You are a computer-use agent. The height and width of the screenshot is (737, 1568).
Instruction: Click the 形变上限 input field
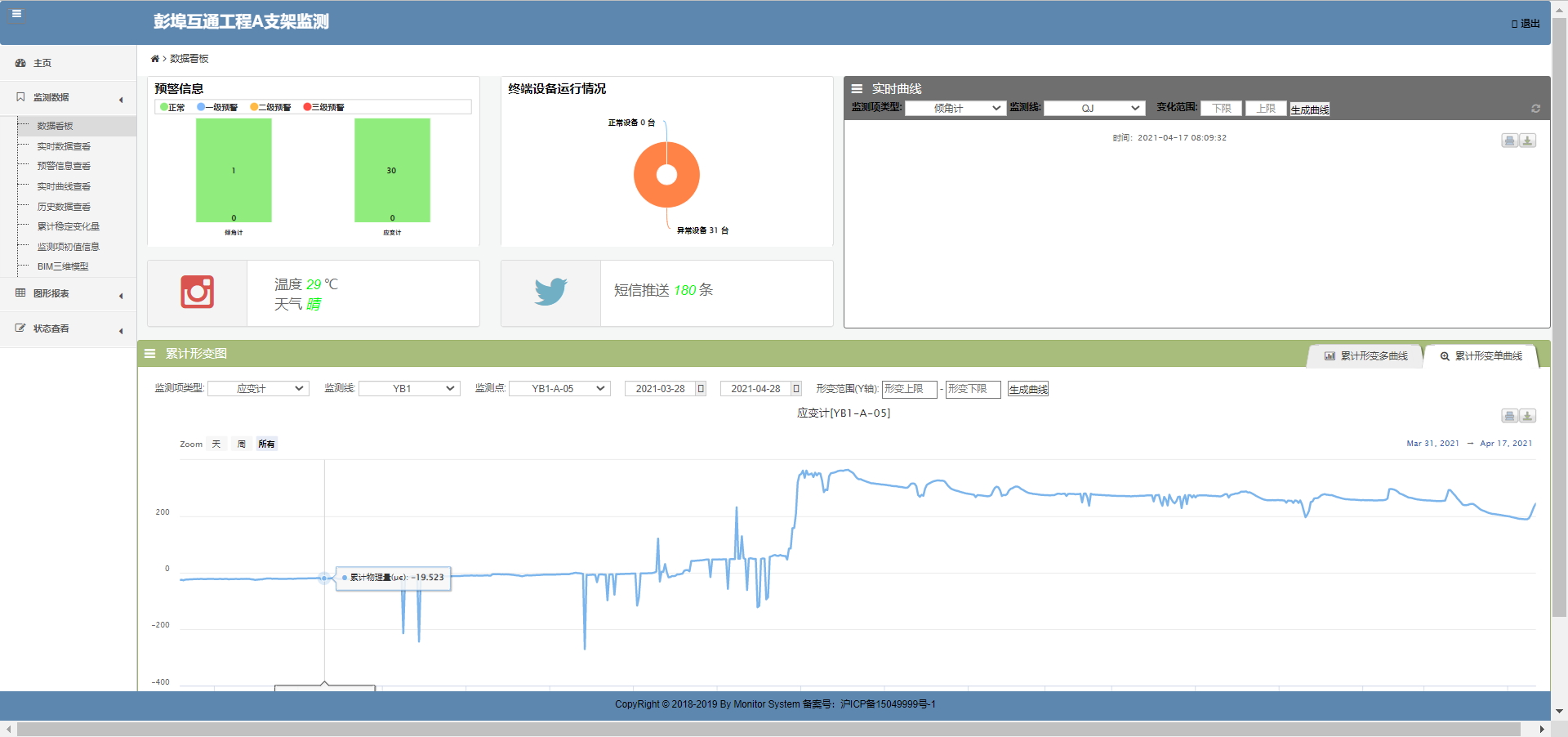coord(909,389)
